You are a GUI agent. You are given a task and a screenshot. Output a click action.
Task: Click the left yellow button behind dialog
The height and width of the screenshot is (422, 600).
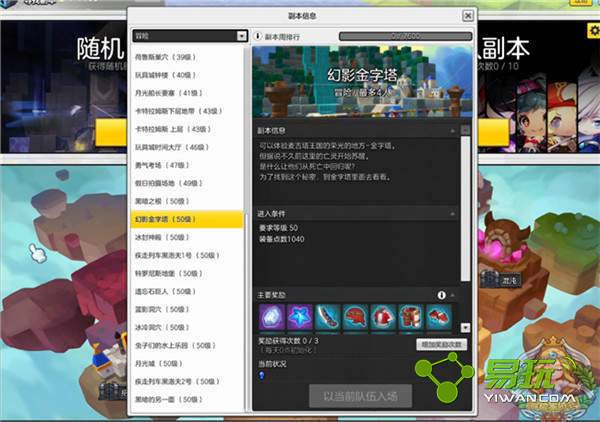(111, 132)
